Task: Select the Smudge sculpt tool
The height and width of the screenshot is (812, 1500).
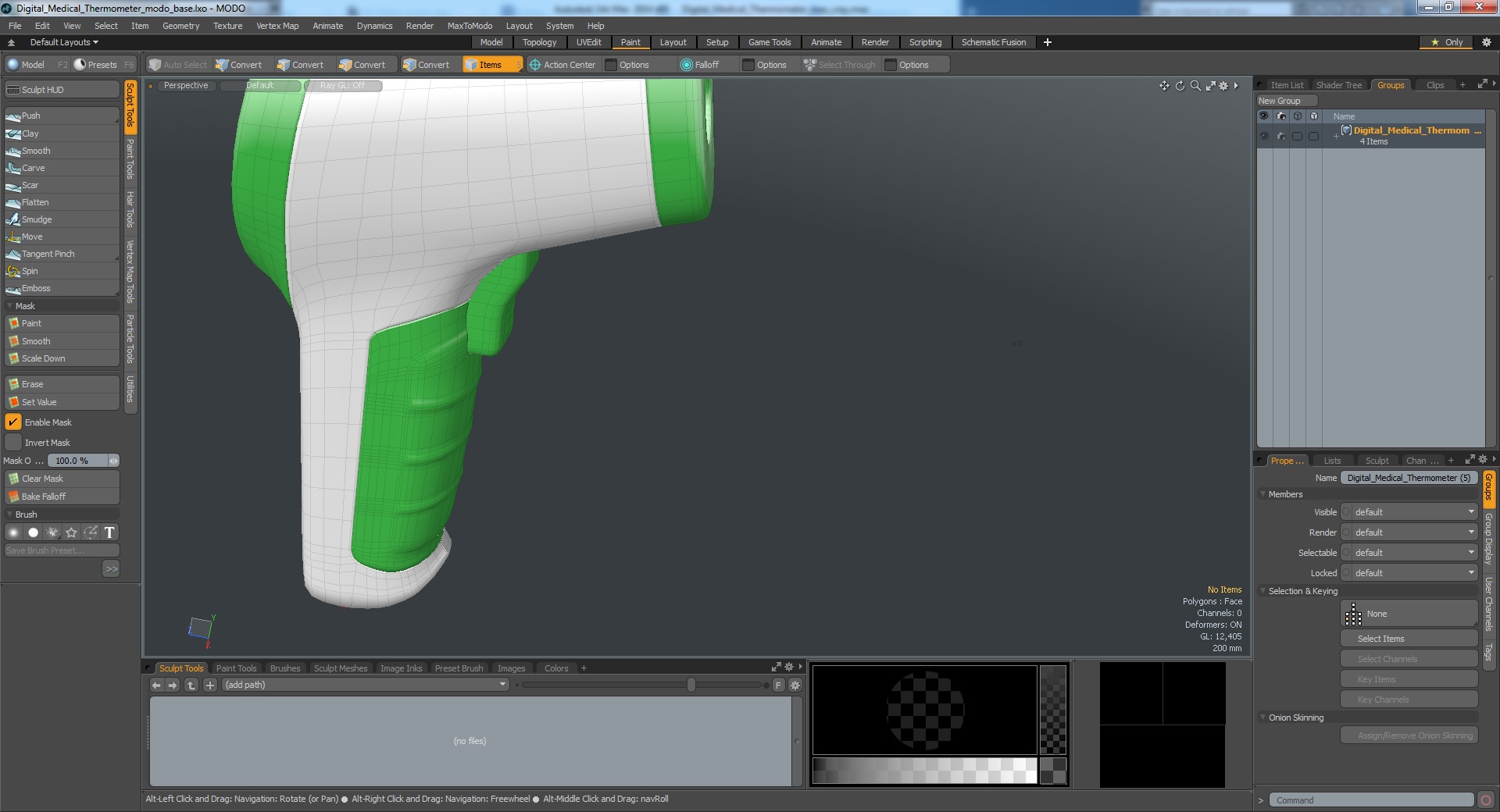Action: pos(62,219)
